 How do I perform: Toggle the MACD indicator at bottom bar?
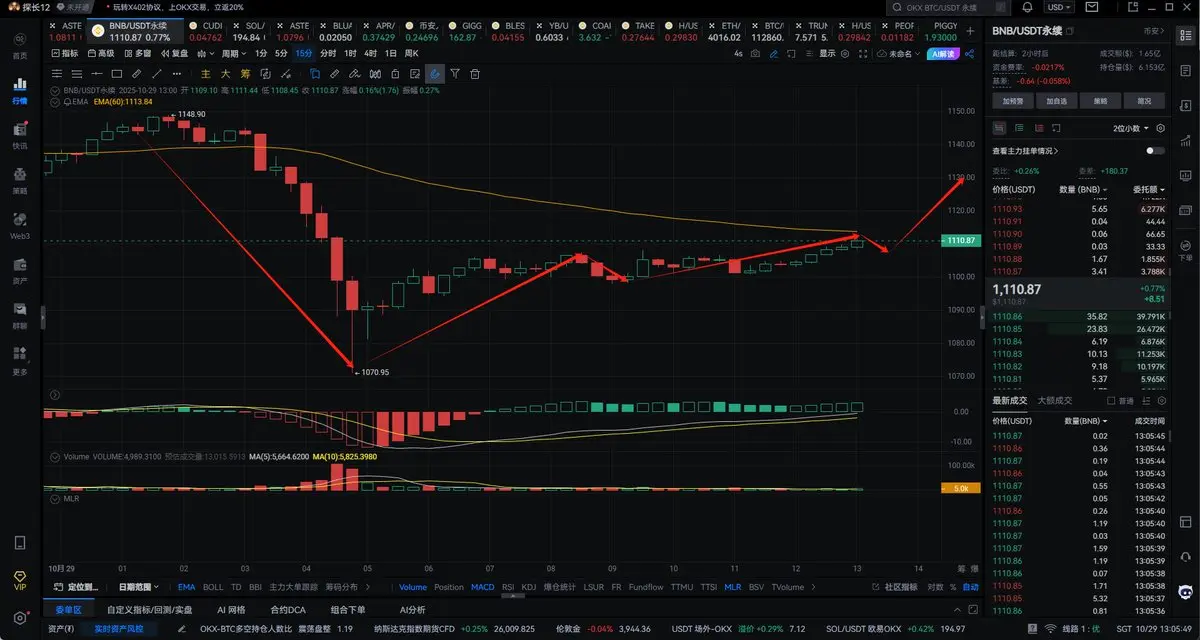click(482, 587)
